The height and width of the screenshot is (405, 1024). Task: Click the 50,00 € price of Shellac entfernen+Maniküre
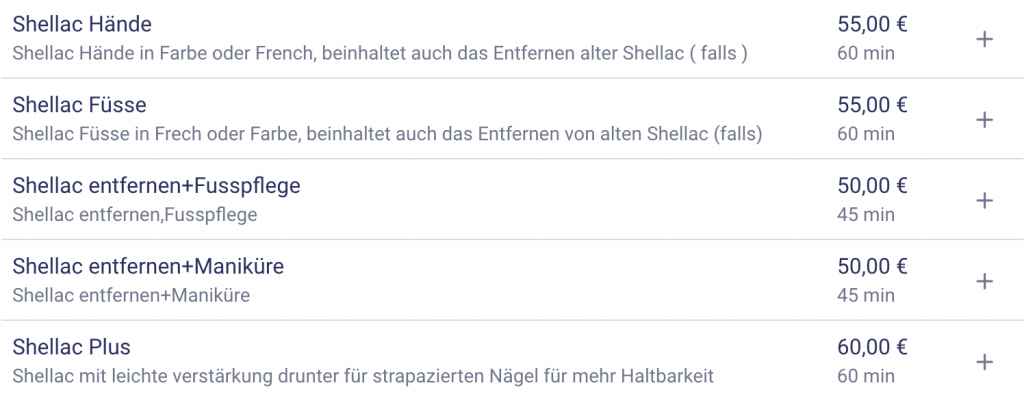(x=872, y=267)
